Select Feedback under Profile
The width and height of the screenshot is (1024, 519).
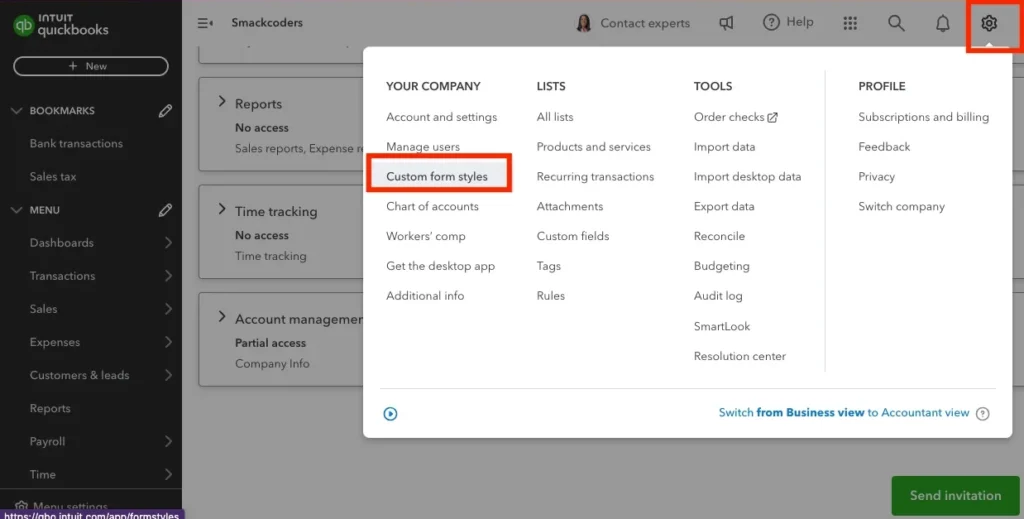click(884, 147)
